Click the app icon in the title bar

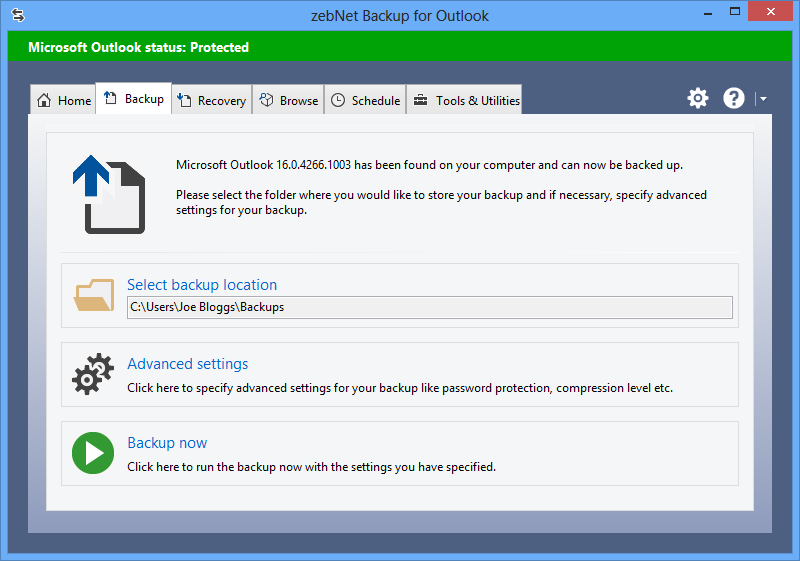18,15
